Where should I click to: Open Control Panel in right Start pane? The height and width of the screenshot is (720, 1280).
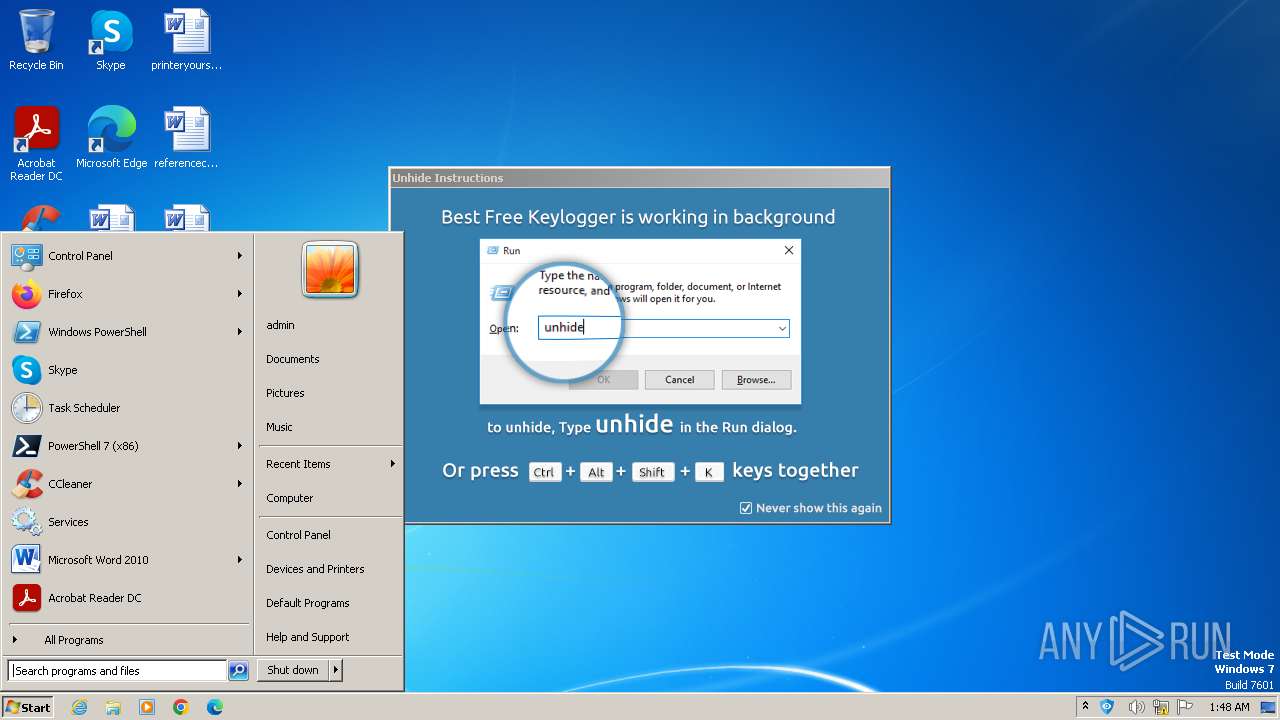tap(298, 535)
